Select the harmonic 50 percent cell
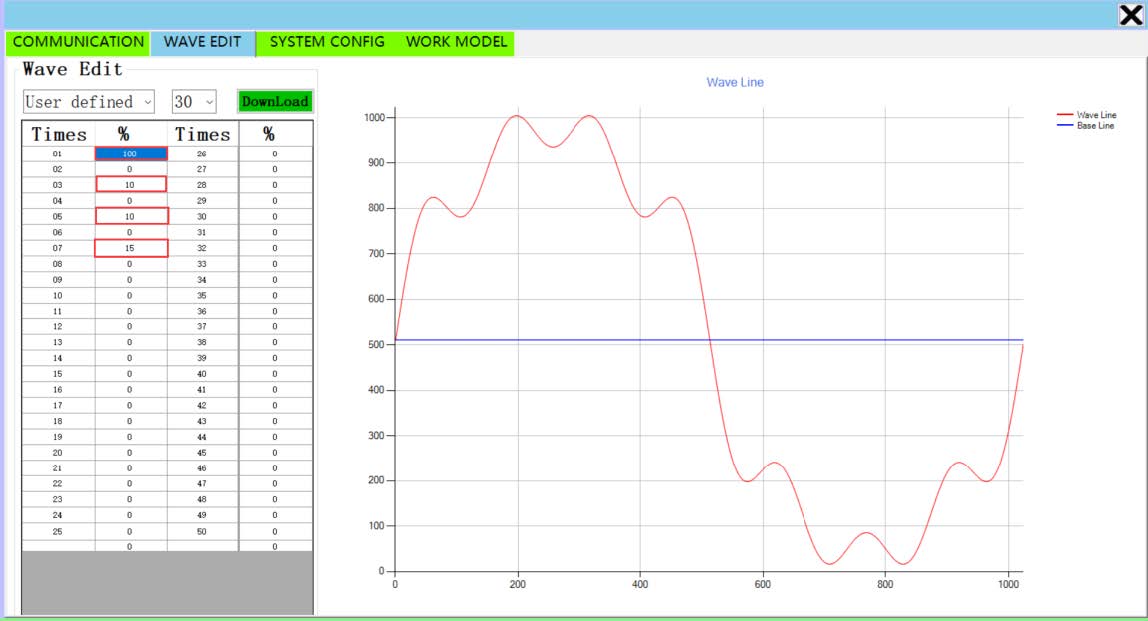Screen dimensions: 1148x621 275,532
